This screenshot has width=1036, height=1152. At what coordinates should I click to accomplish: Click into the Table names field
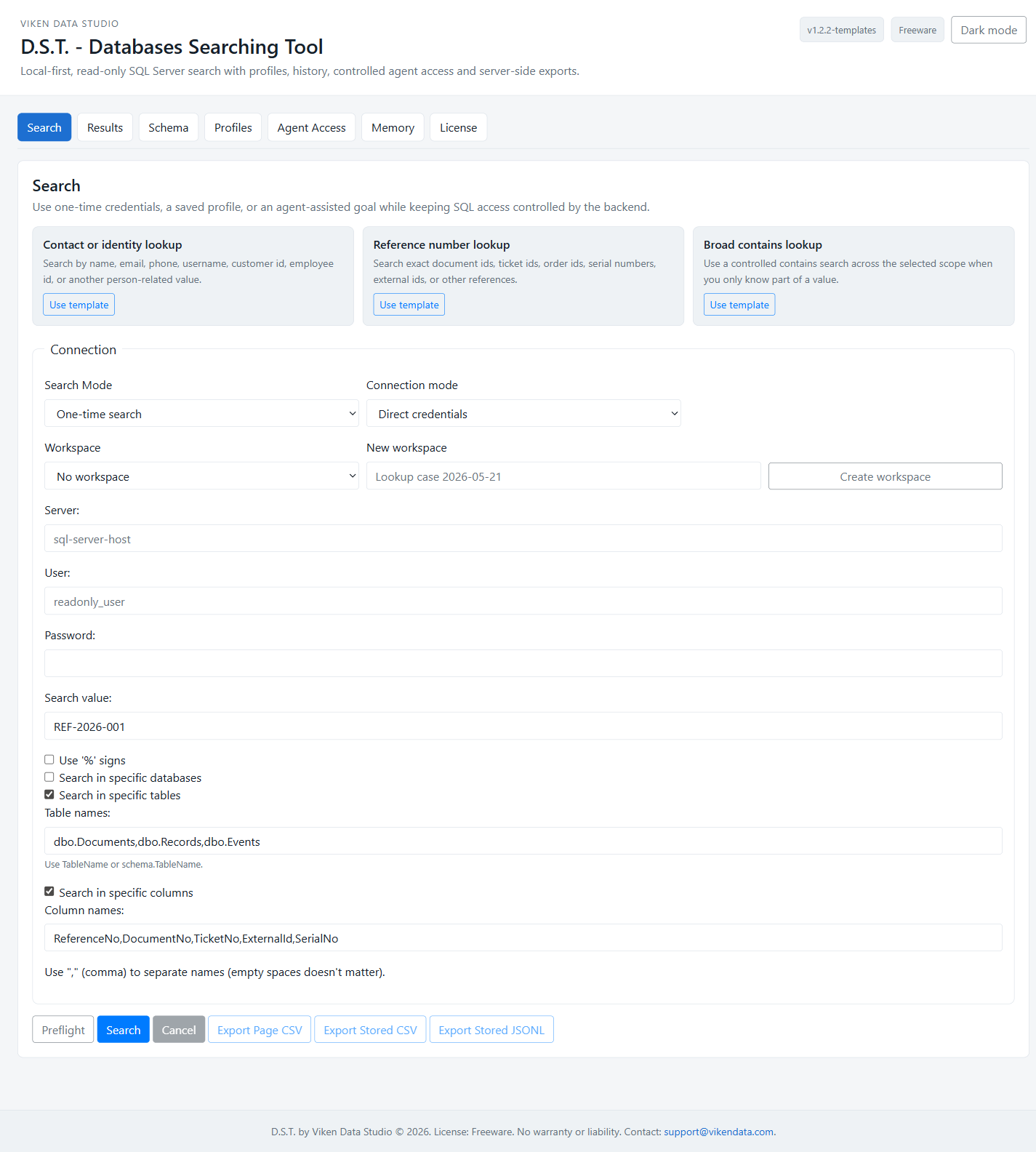(x=523, y=841)
